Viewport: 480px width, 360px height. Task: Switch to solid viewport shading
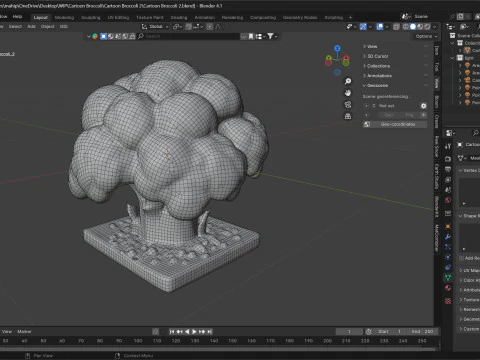413,27
